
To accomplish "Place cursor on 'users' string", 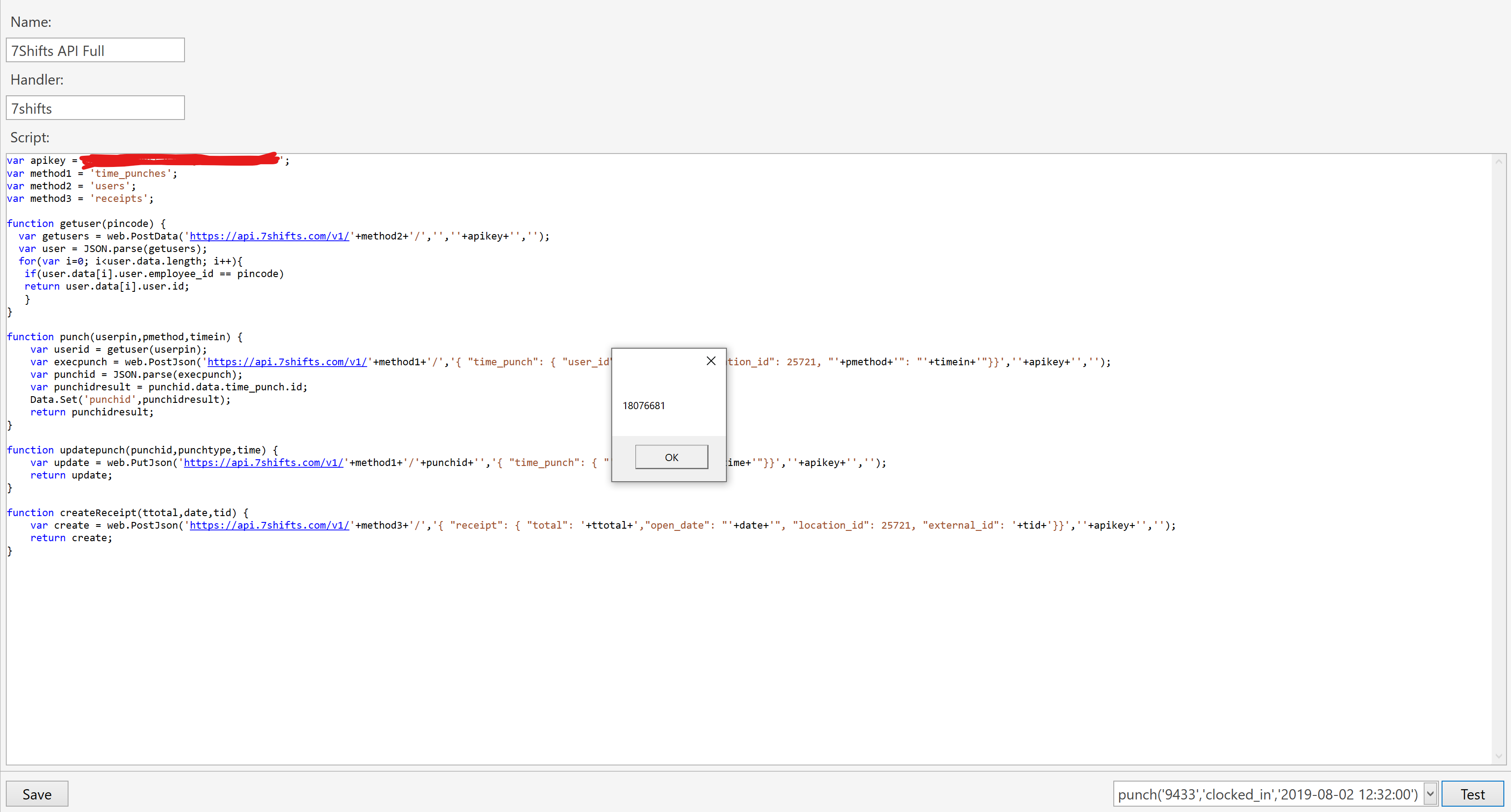I will (x=110, y=186).
